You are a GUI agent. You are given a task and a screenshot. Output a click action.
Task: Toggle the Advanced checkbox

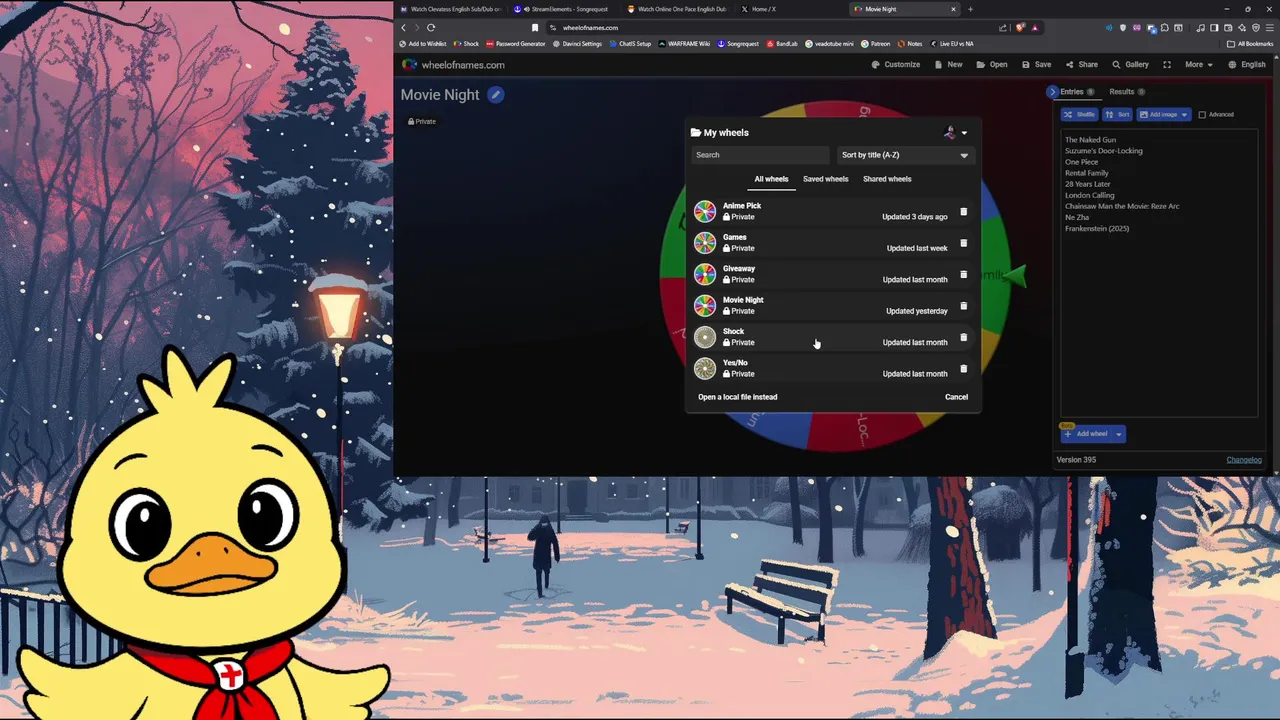(1202, 115)
